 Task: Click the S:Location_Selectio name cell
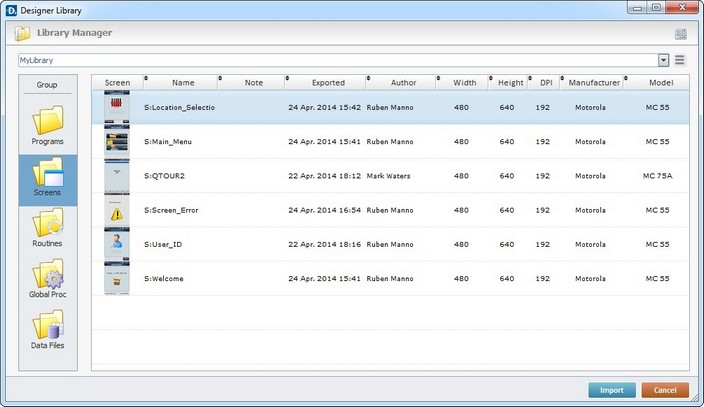click(x=179, y=107)
